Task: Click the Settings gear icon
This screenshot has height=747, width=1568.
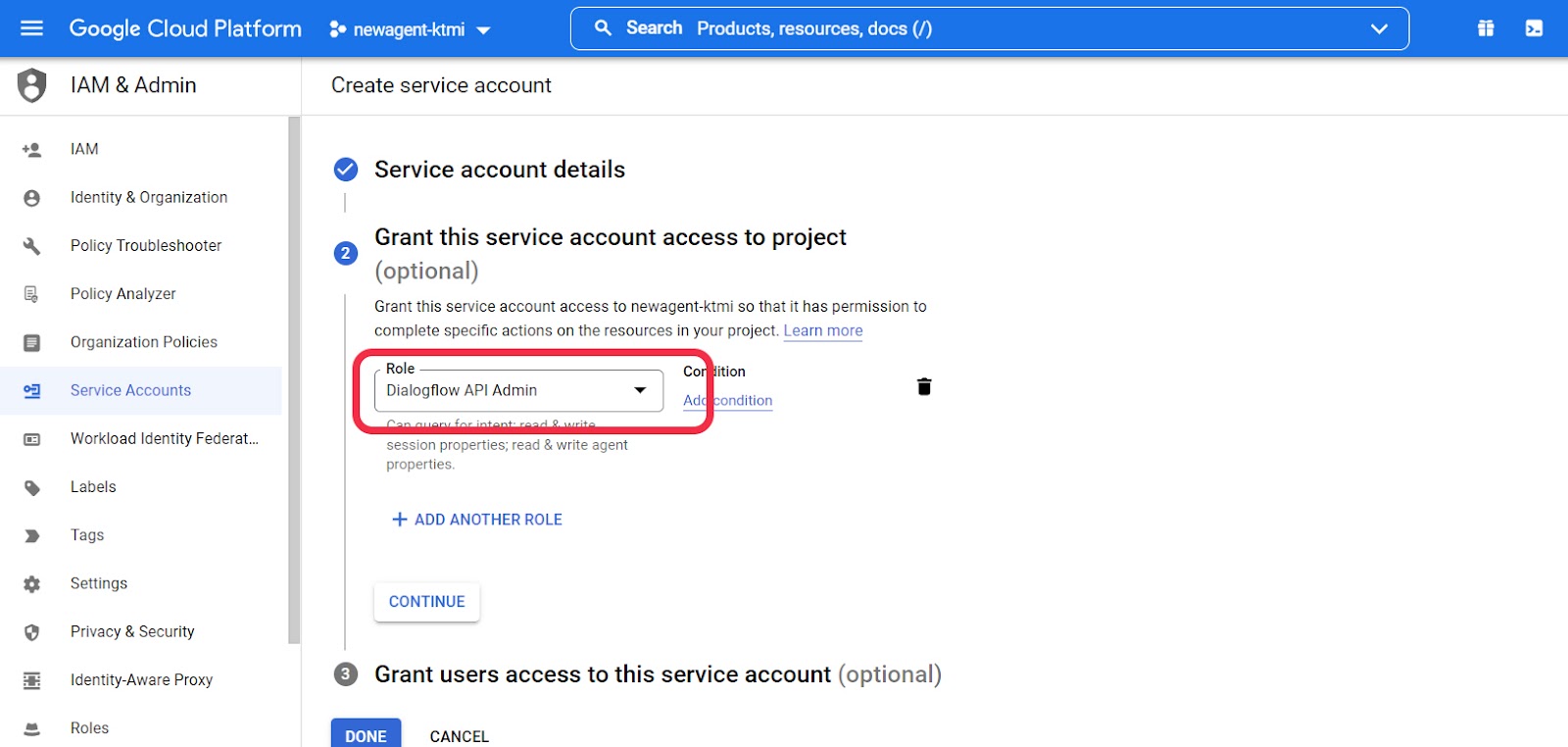Action: (31, 584)
